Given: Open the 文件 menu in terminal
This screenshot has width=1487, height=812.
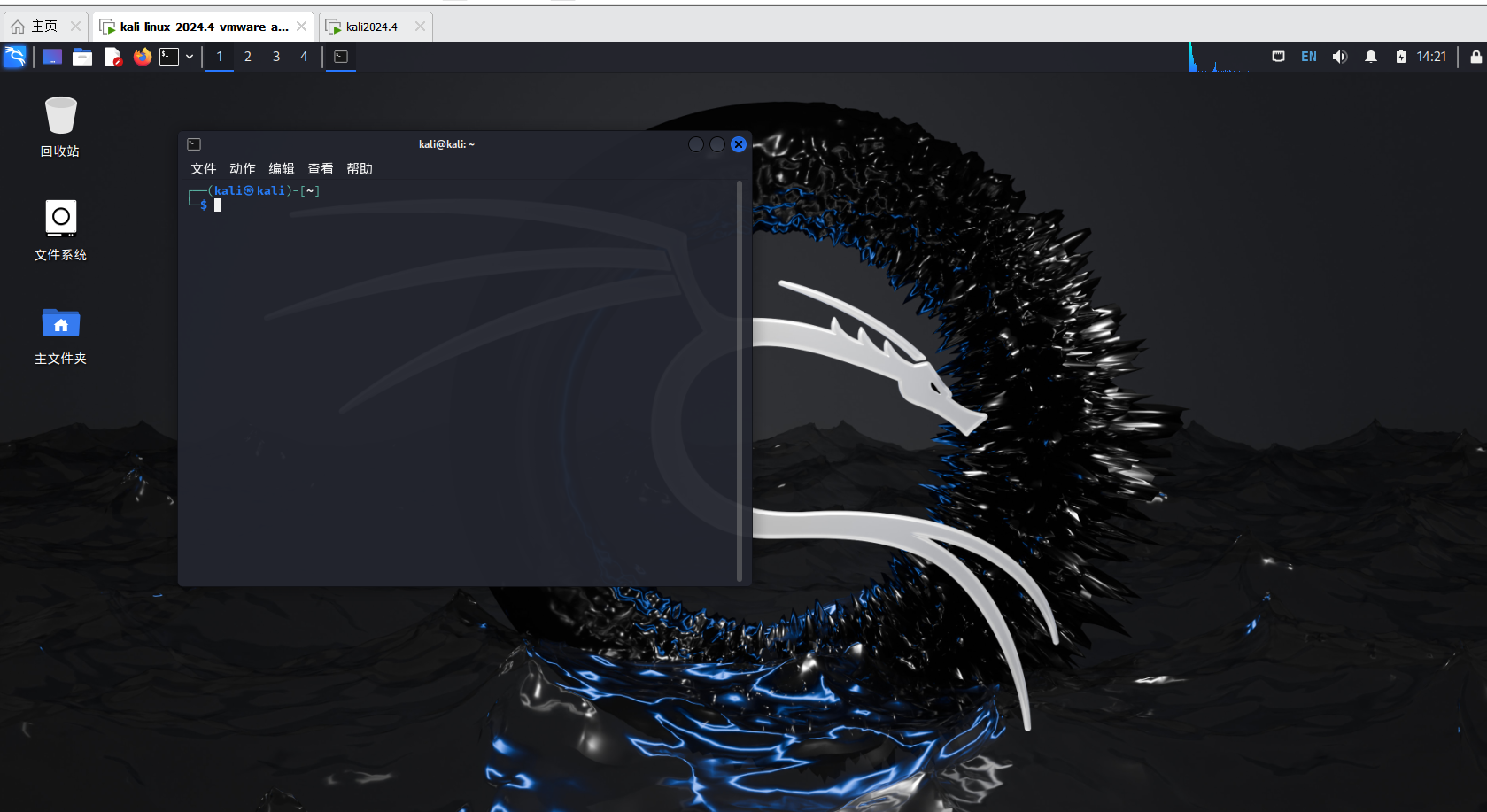Looking at the screenshot, I should coord(204,169).
